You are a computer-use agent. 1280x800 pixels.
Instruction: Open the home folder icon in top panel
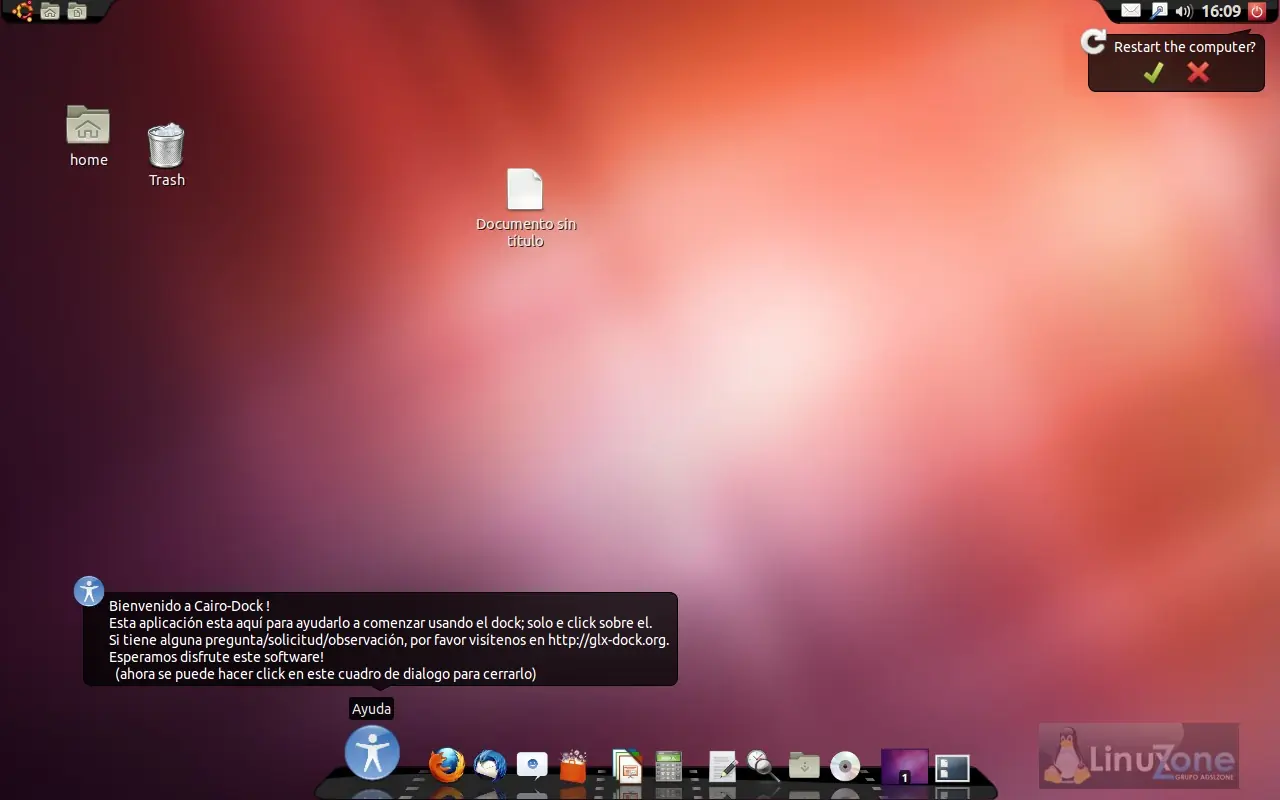[x=50, y=11]
